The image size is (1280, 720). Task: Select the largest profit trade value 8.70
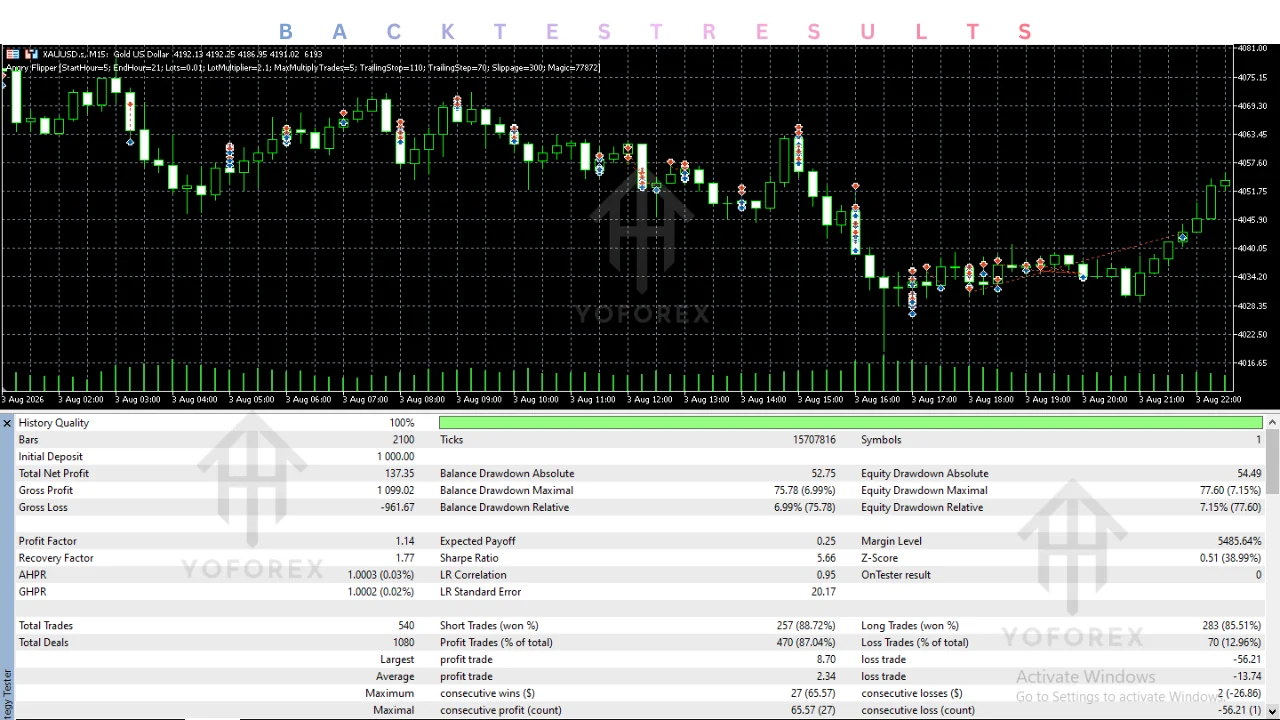826,661
